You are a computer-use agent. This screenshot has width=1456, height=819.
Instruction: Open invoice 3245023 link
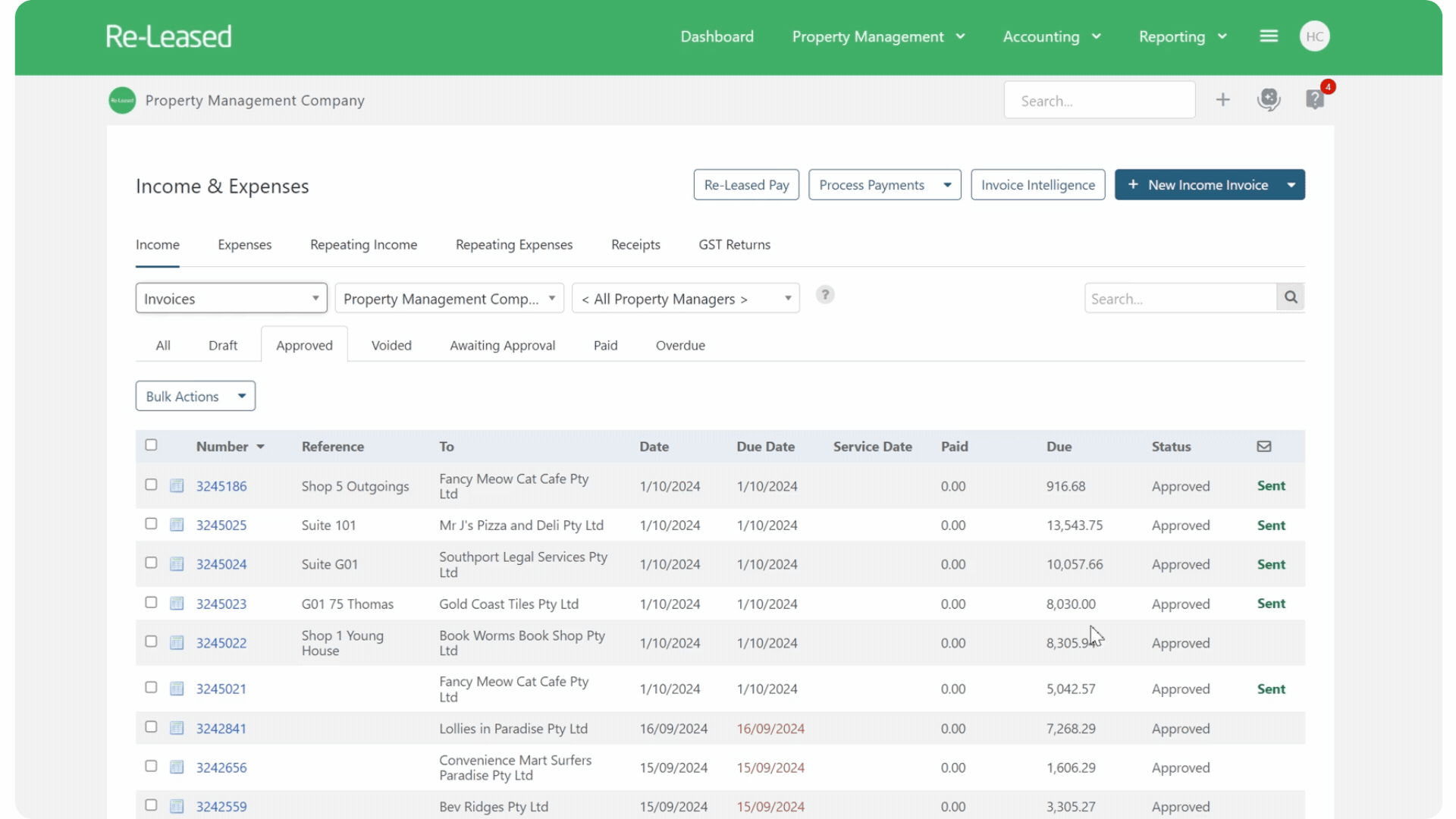click(x=221, y=604)
